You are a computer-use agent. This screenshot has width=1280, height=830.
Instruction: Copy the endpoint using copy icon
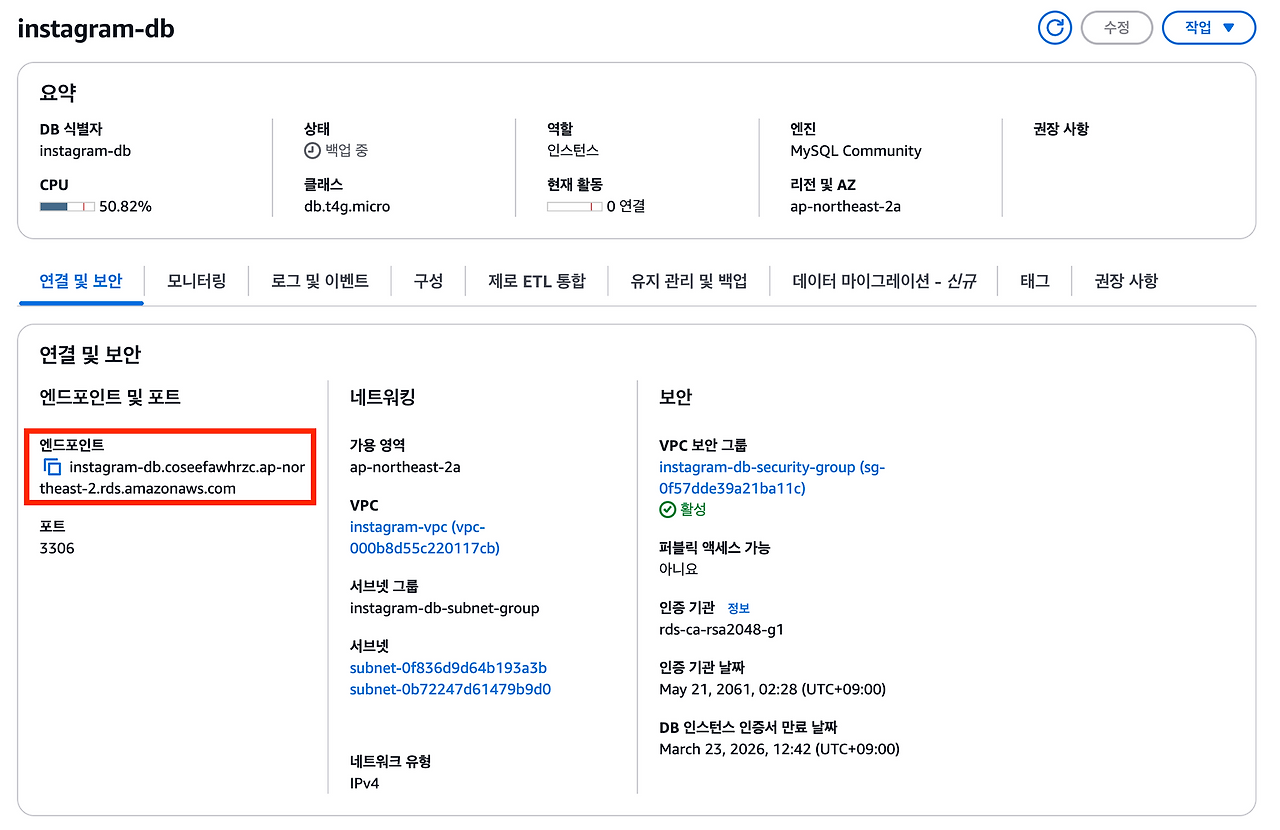coord(53,467)
